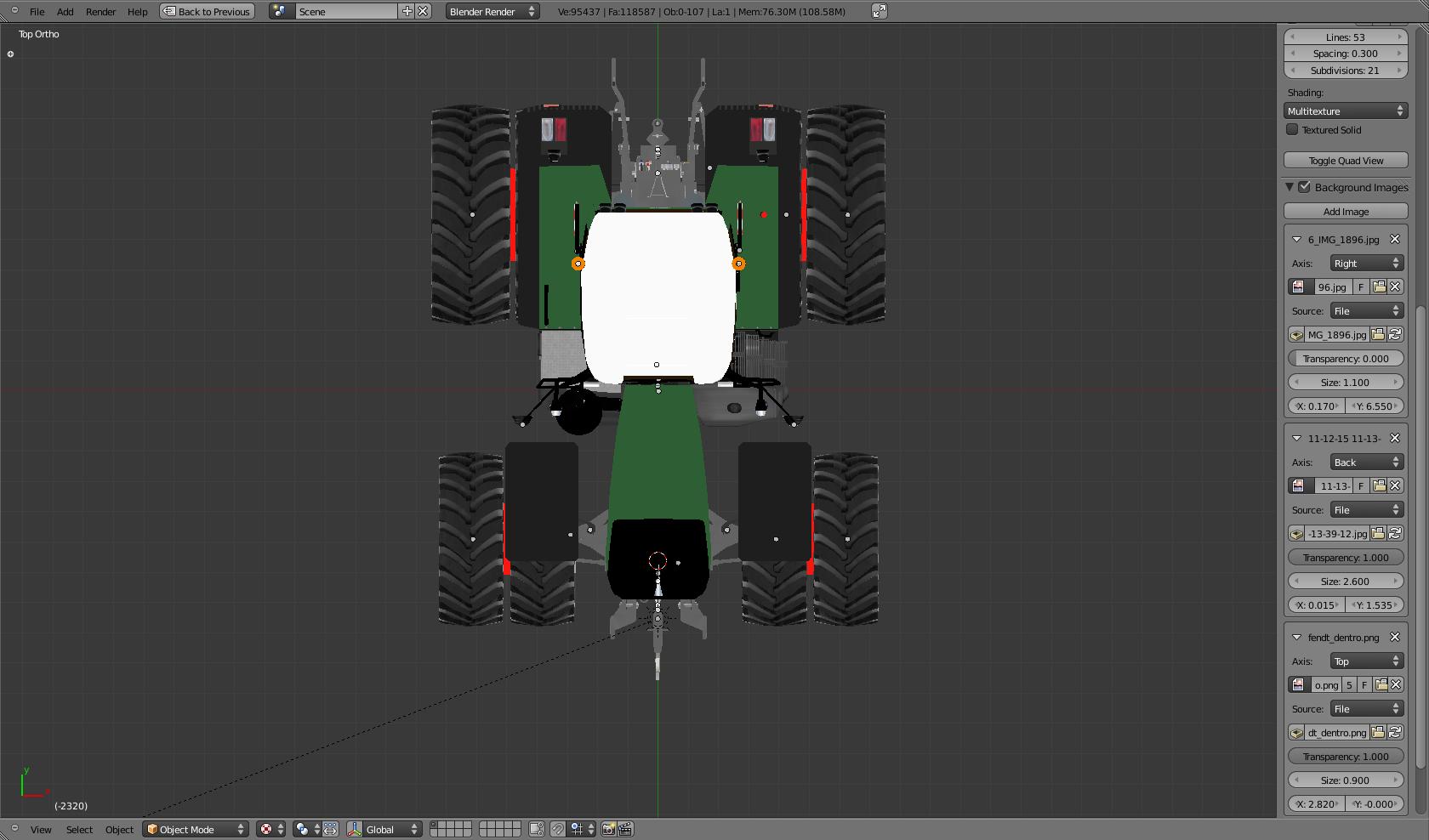This screenshot has height=840, width=1429.
Task: Open file browser icon next to 96.jpg
Action: pyautogui.click(x=1379, y=287)
